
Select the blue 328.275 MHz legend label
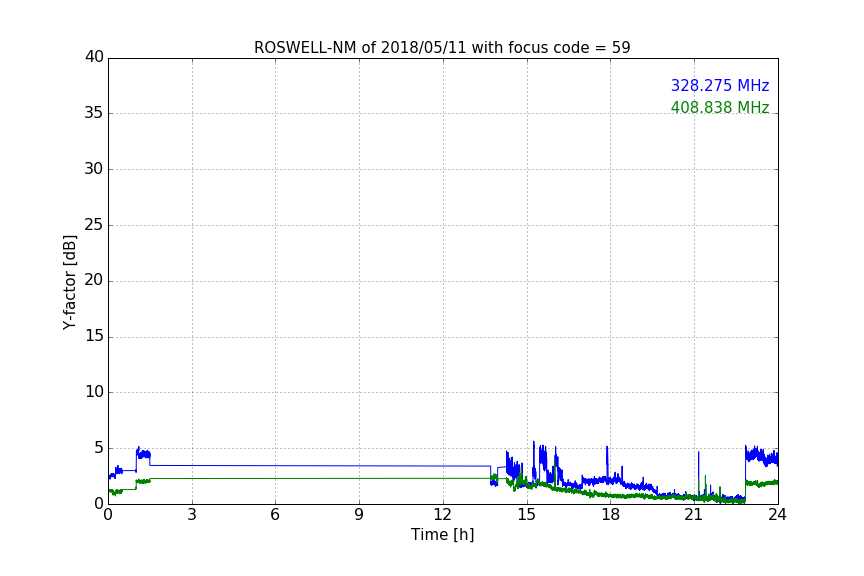(x=720, y=85)
